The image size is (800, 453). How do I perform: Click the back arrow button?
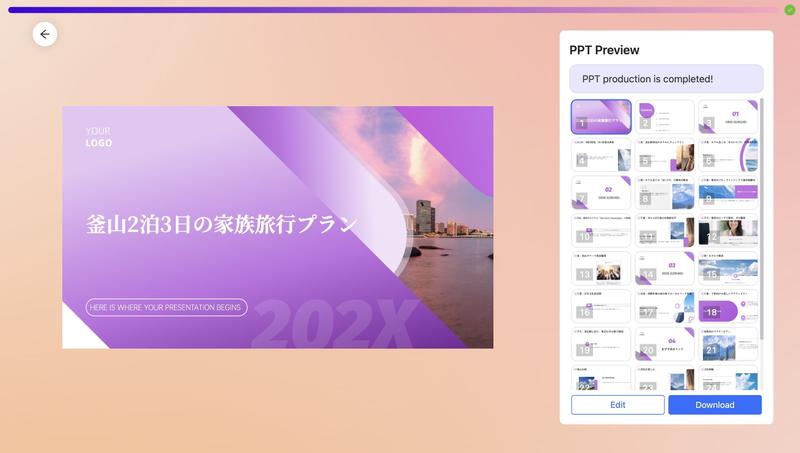tap(45, 34)
